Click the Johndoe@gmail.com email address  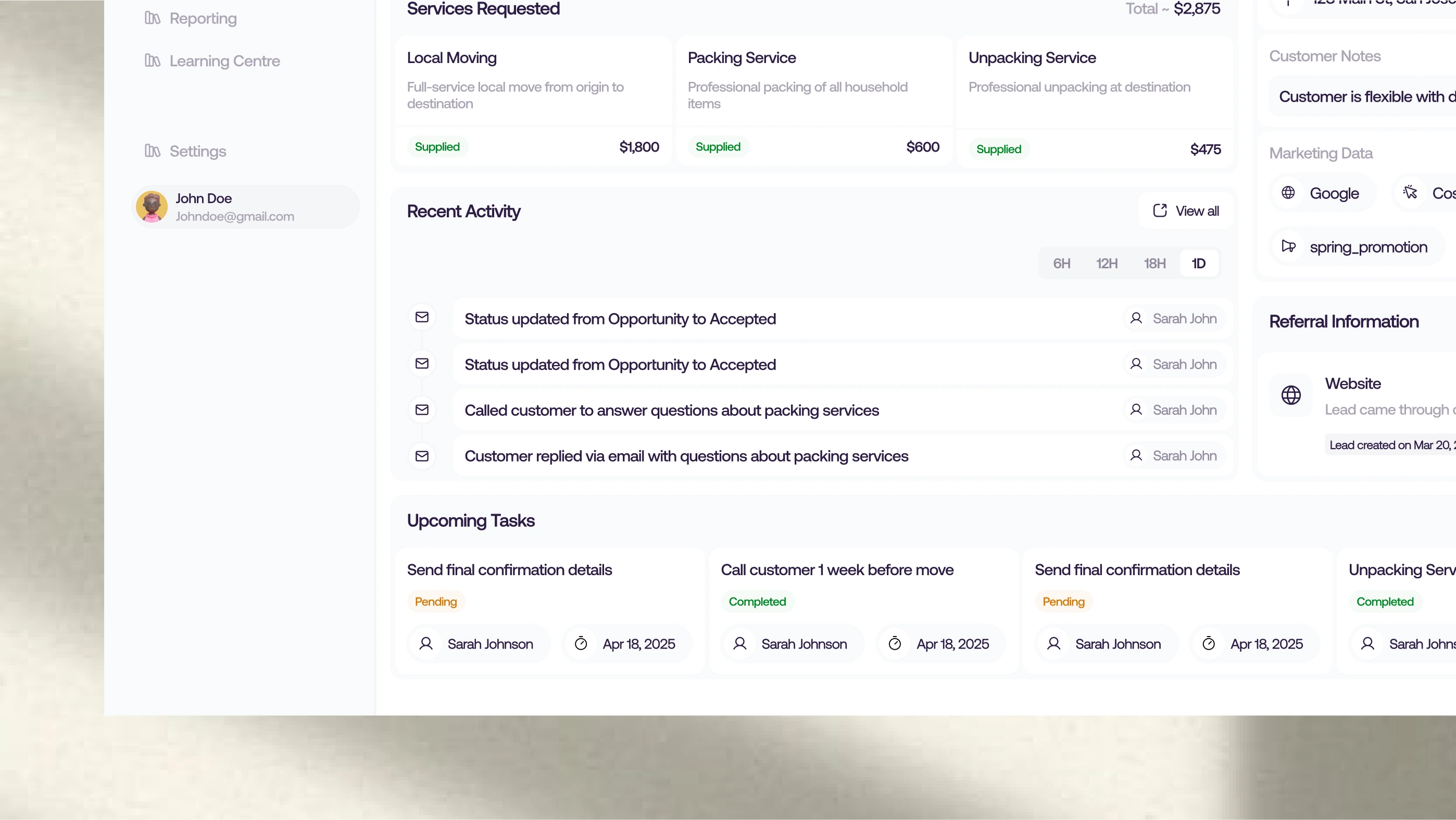[x=234, y=217]
